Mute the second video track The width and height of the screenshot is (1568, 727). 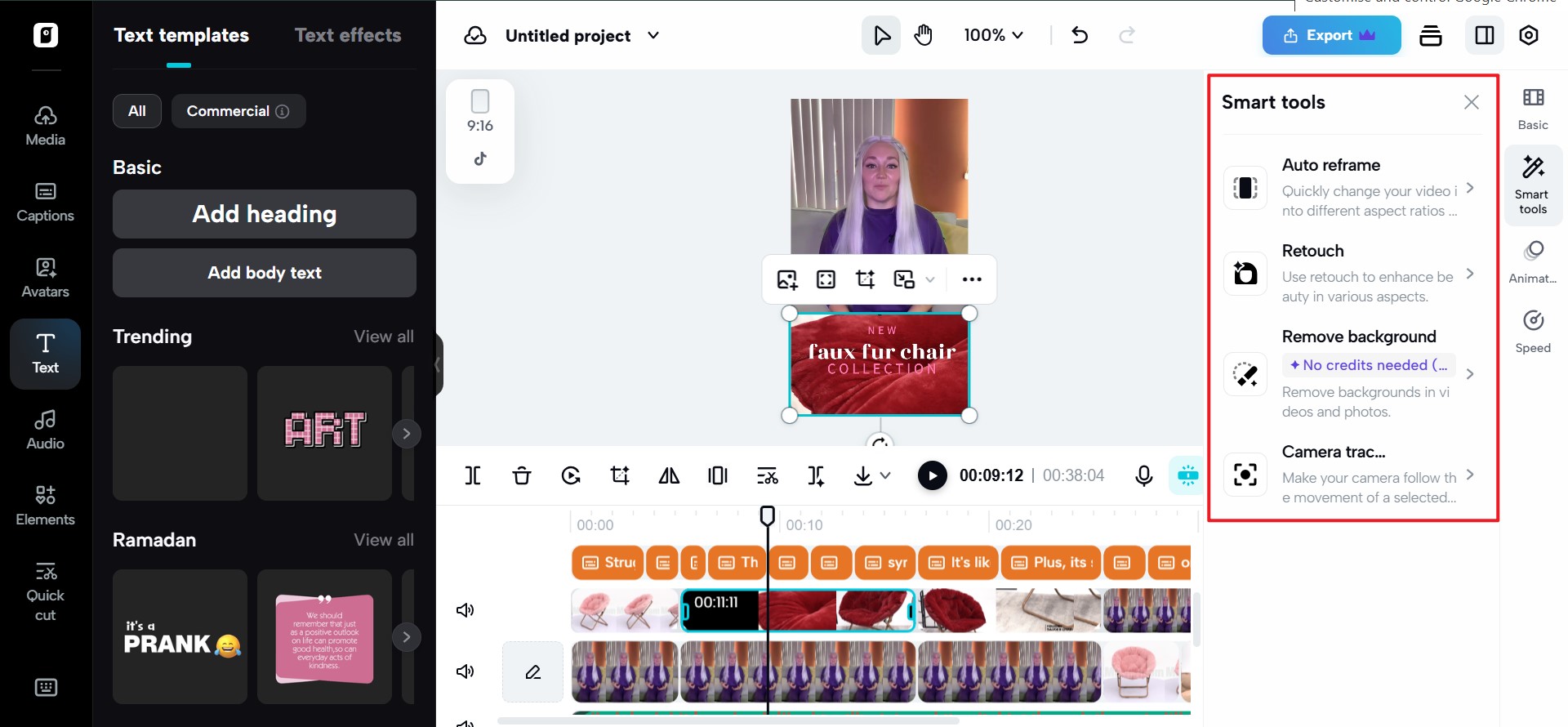(x=465, y=671)
